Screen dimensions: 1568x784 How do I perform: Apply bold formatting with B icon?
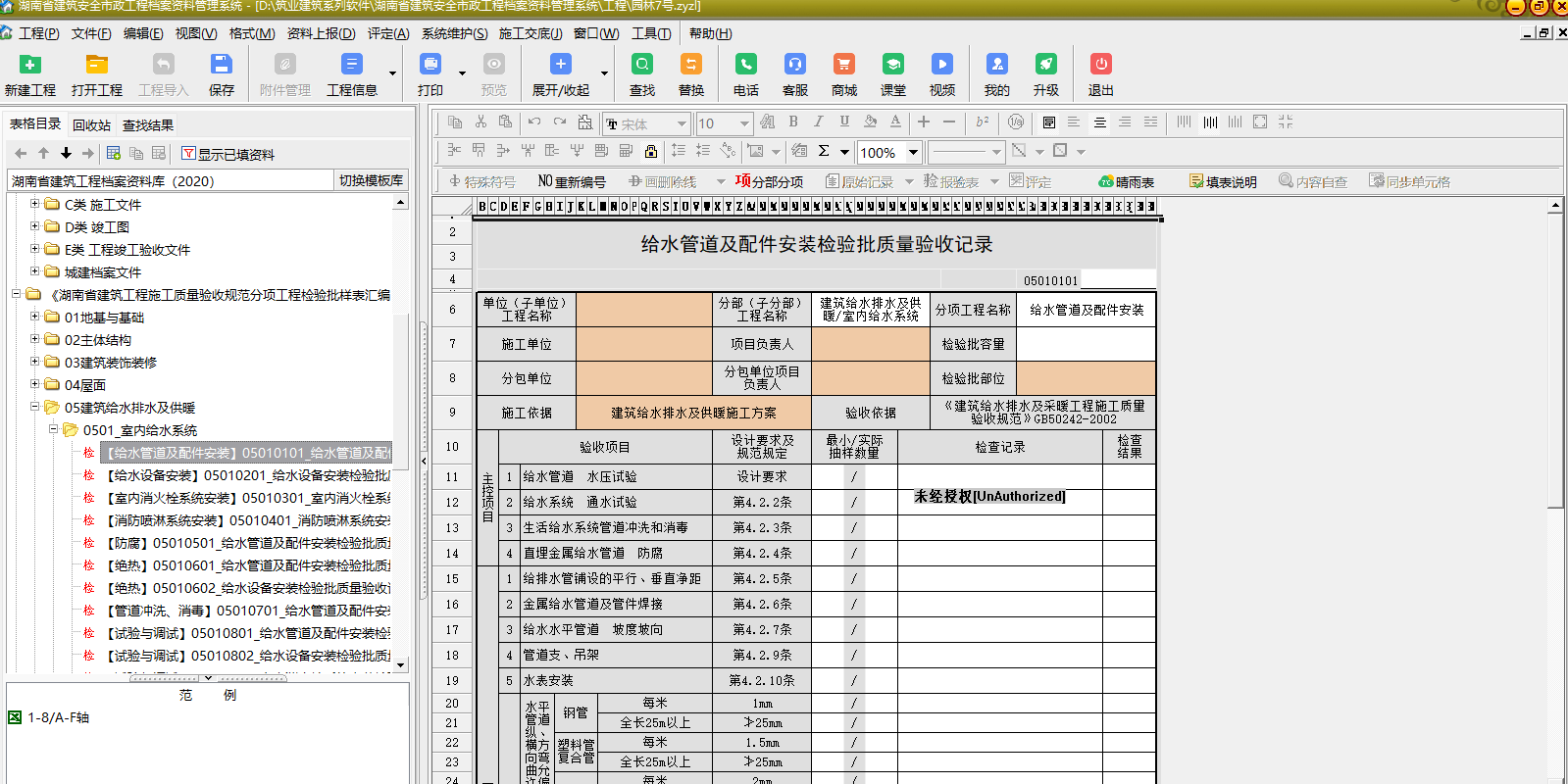tap(793, 122)
